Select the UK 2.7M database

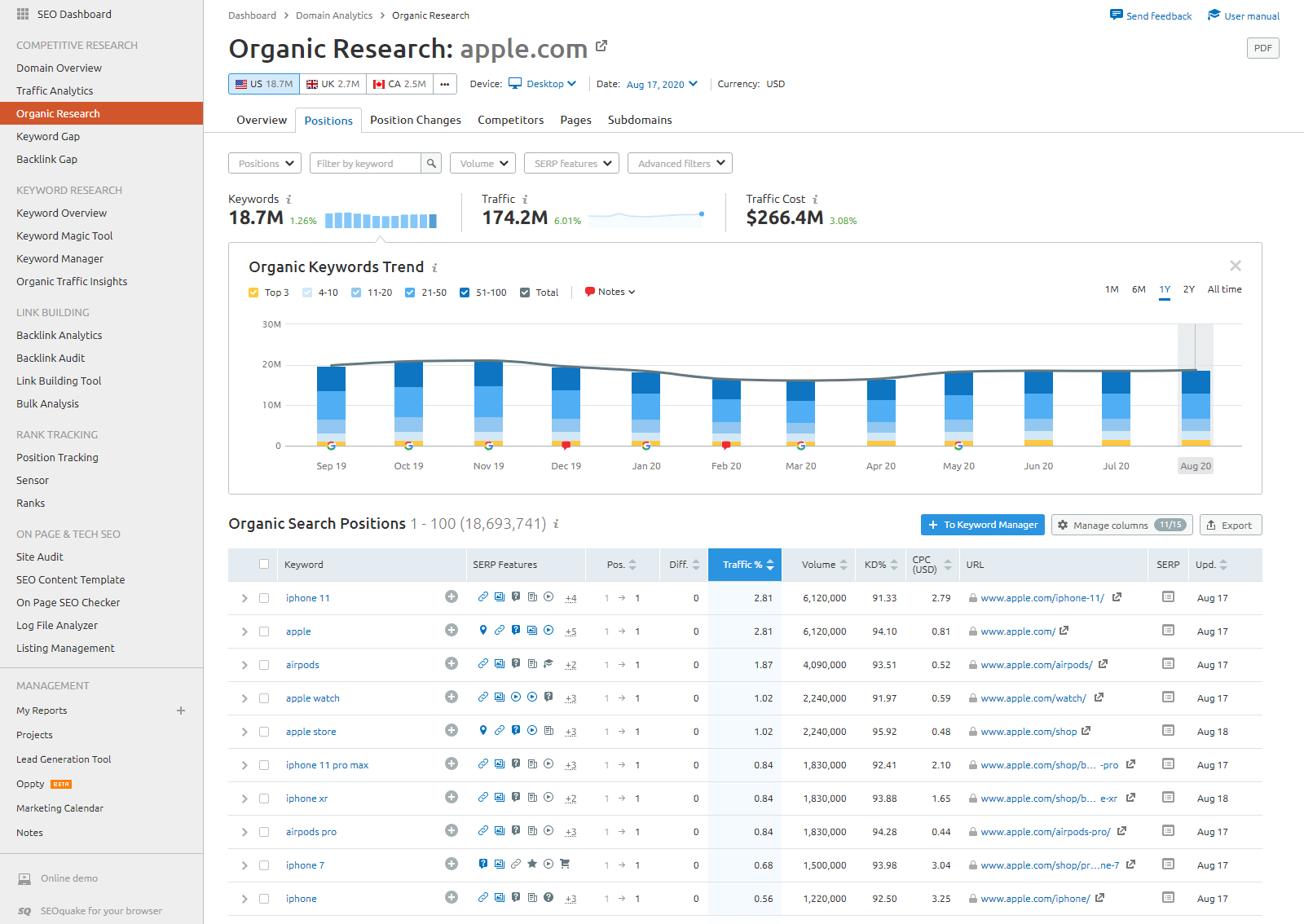(x=333, y=84)
